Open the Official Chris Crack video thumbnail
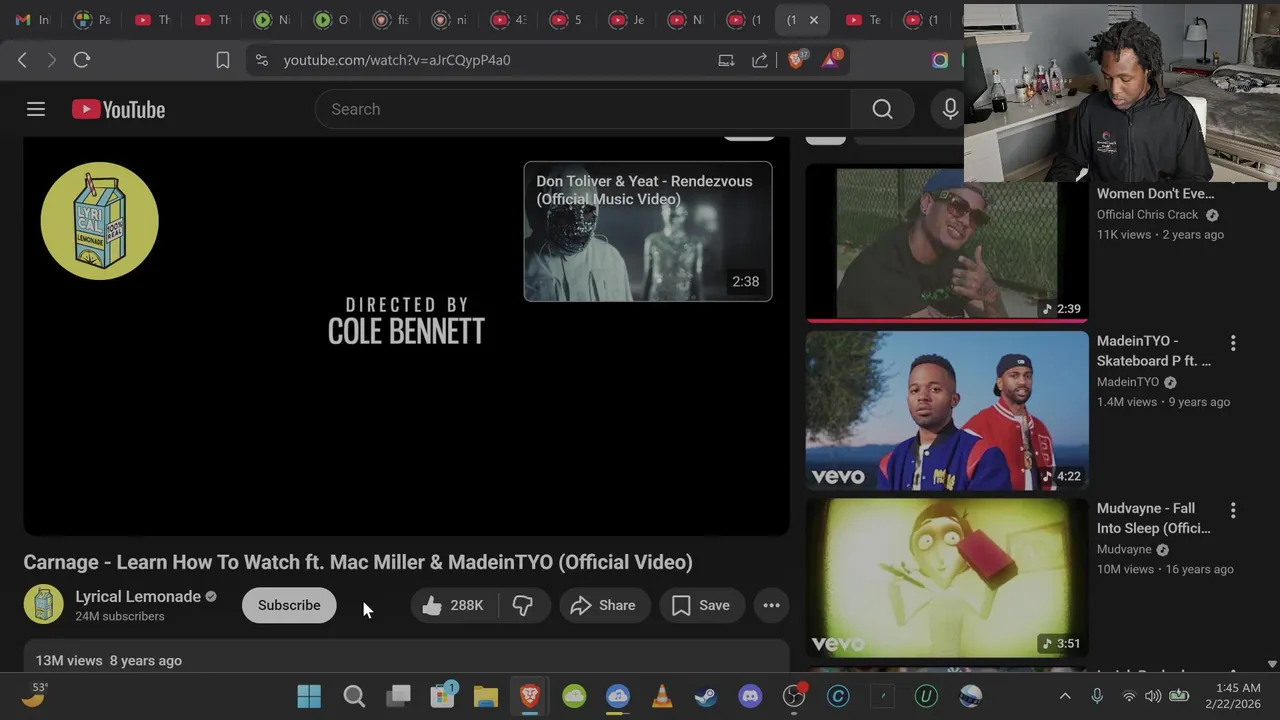The image size is (1280, 720). coord(947,244)
